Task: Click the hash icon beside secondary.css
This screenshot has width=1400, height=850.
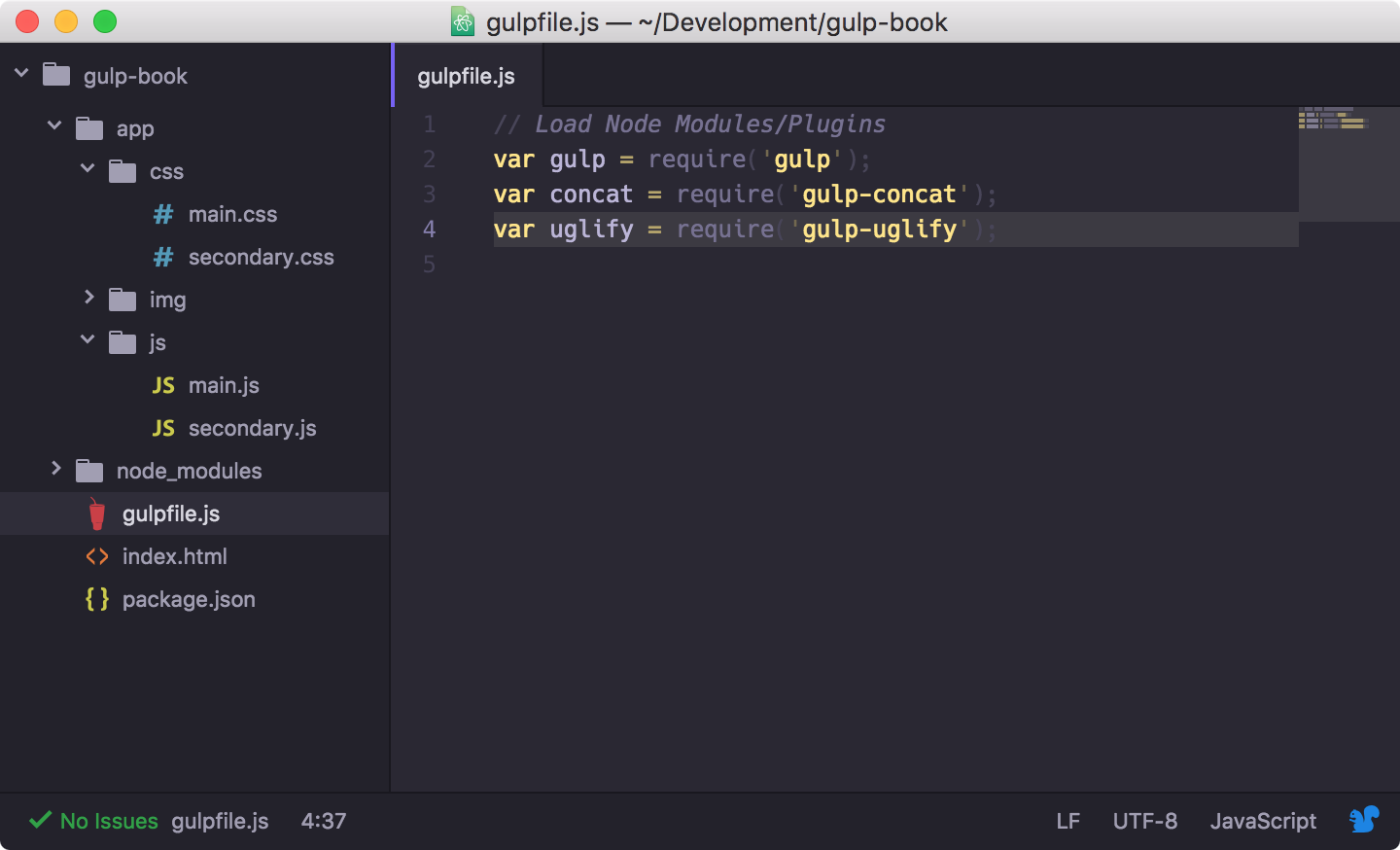Action: pos(163,257)
